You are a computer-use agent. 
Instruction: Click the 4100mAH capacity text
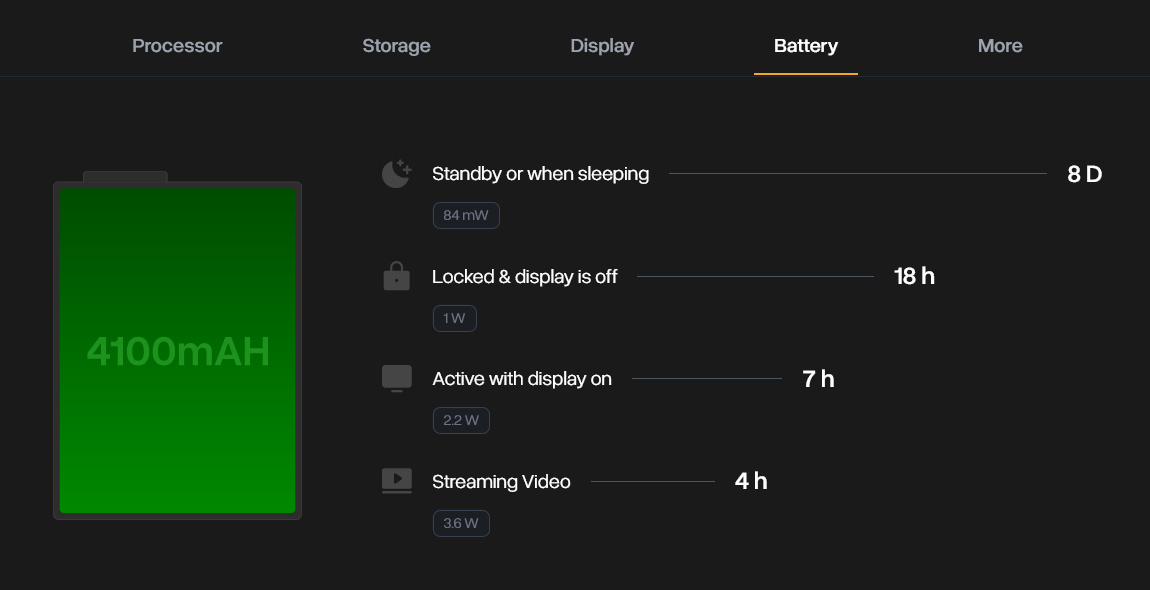[x=178, y=352]
